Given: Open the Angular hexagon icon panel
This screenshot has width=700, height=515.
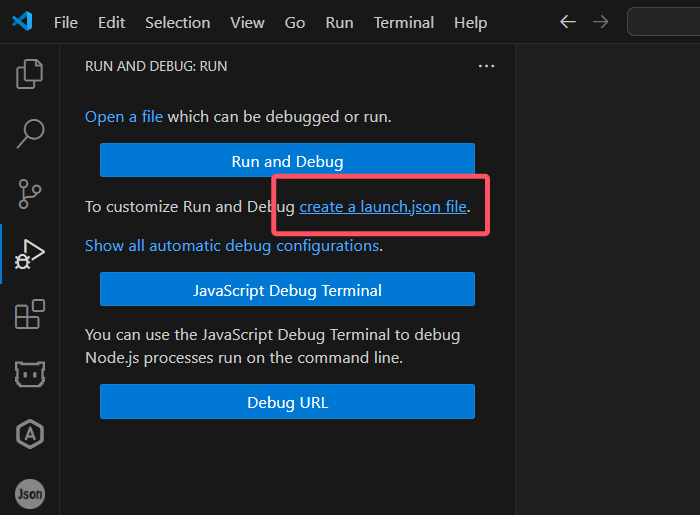Looking at the screenshot, I should (x=30, y=434).
